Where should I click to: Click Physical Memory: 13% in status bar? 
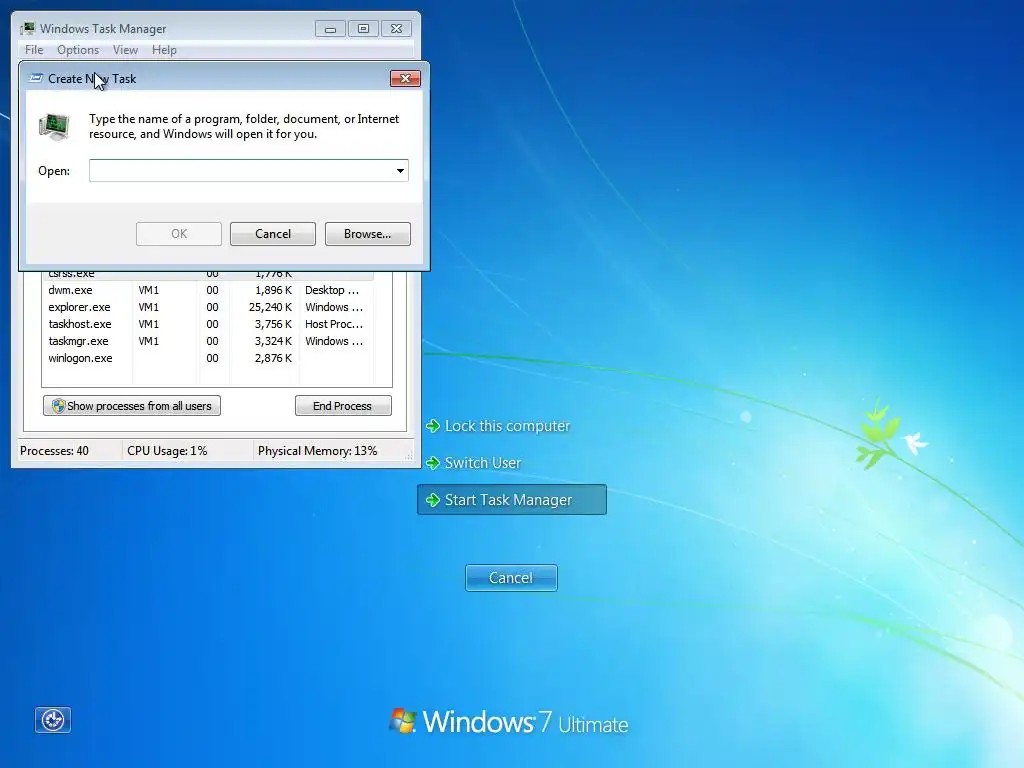(317, 451)
